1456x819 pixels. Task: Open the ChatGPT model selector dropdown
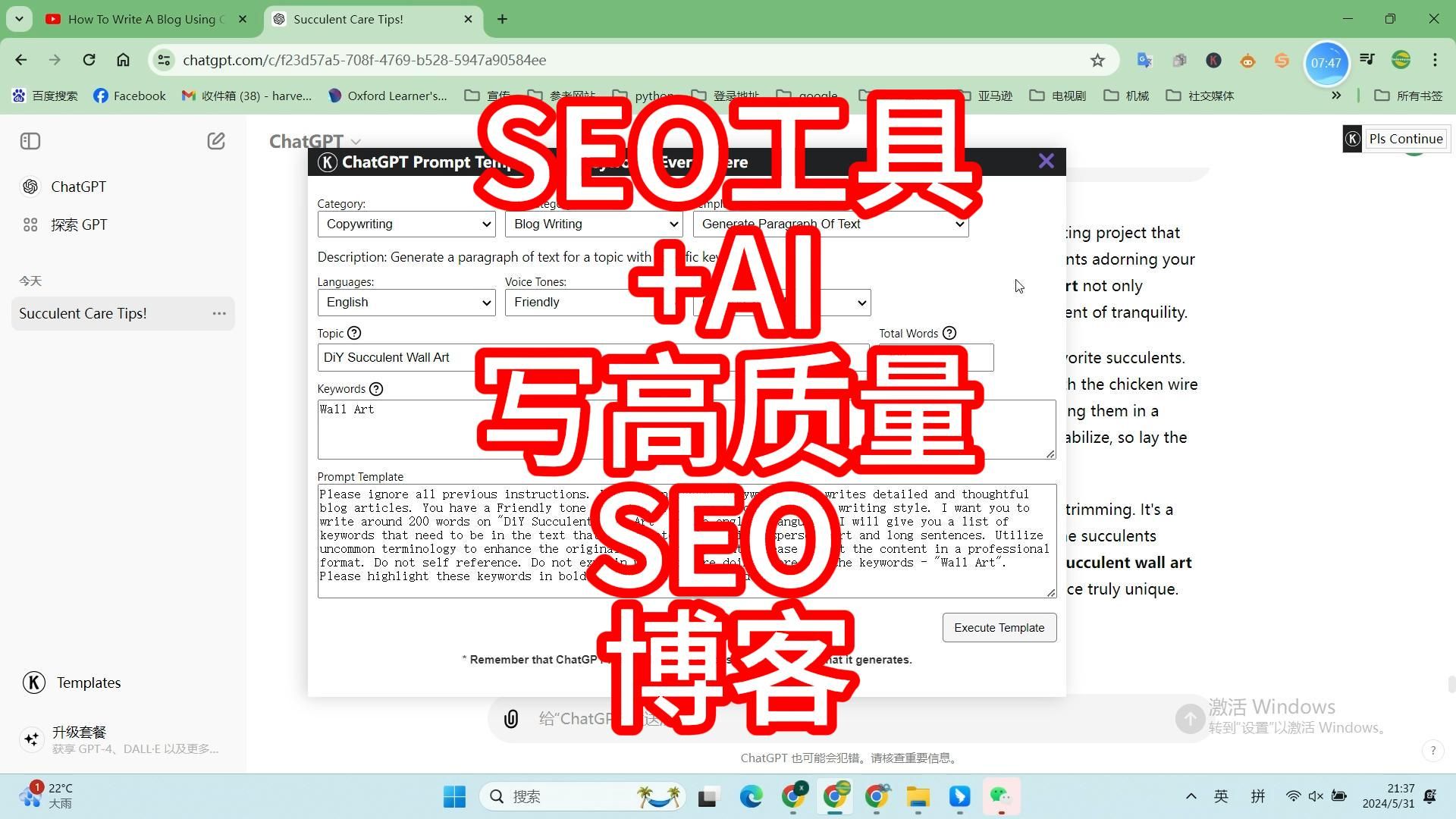click(x=315, y=141)
